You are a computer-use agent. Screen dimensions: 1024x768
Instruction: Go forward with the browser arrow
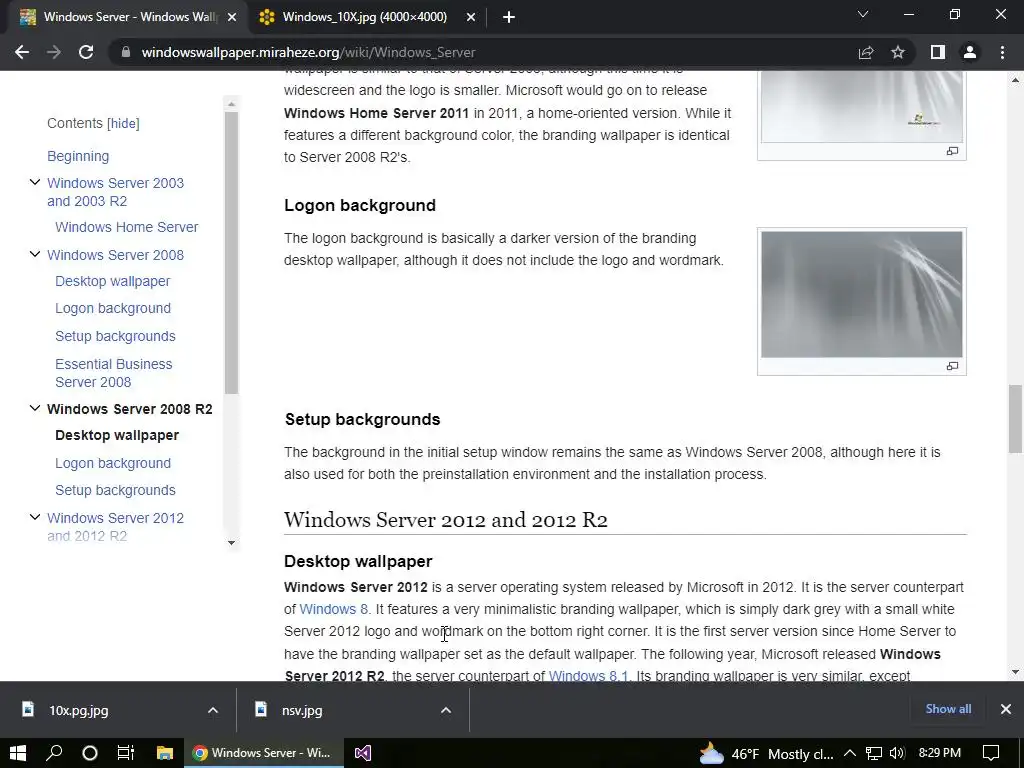54,52
